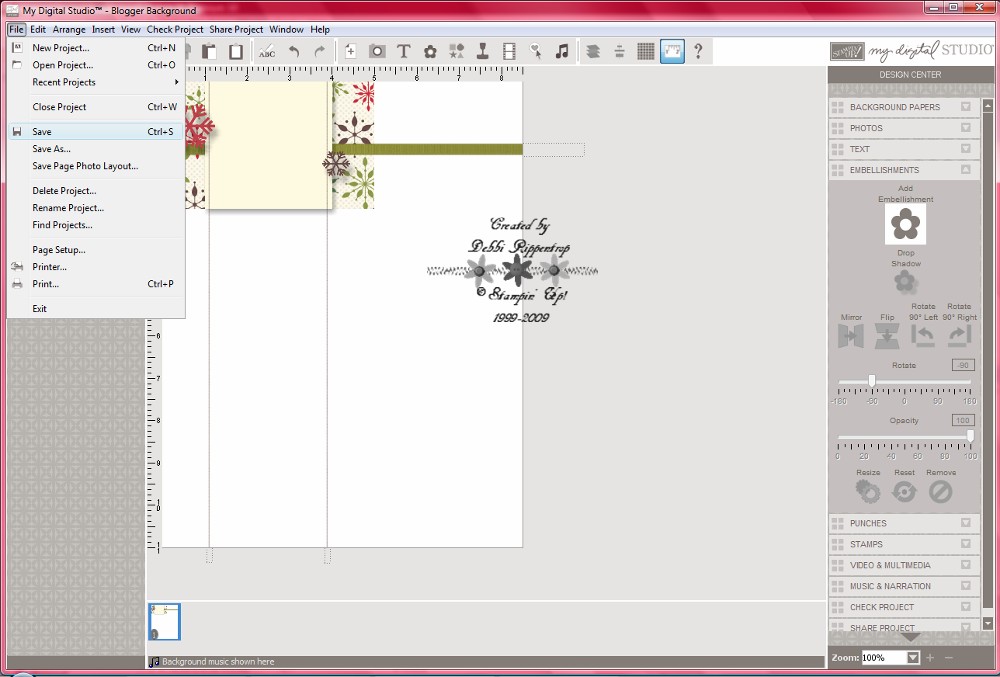Screen dimensions: 1000x677
Task: Click the add page toolbar icon
Action: pos(350,52)
